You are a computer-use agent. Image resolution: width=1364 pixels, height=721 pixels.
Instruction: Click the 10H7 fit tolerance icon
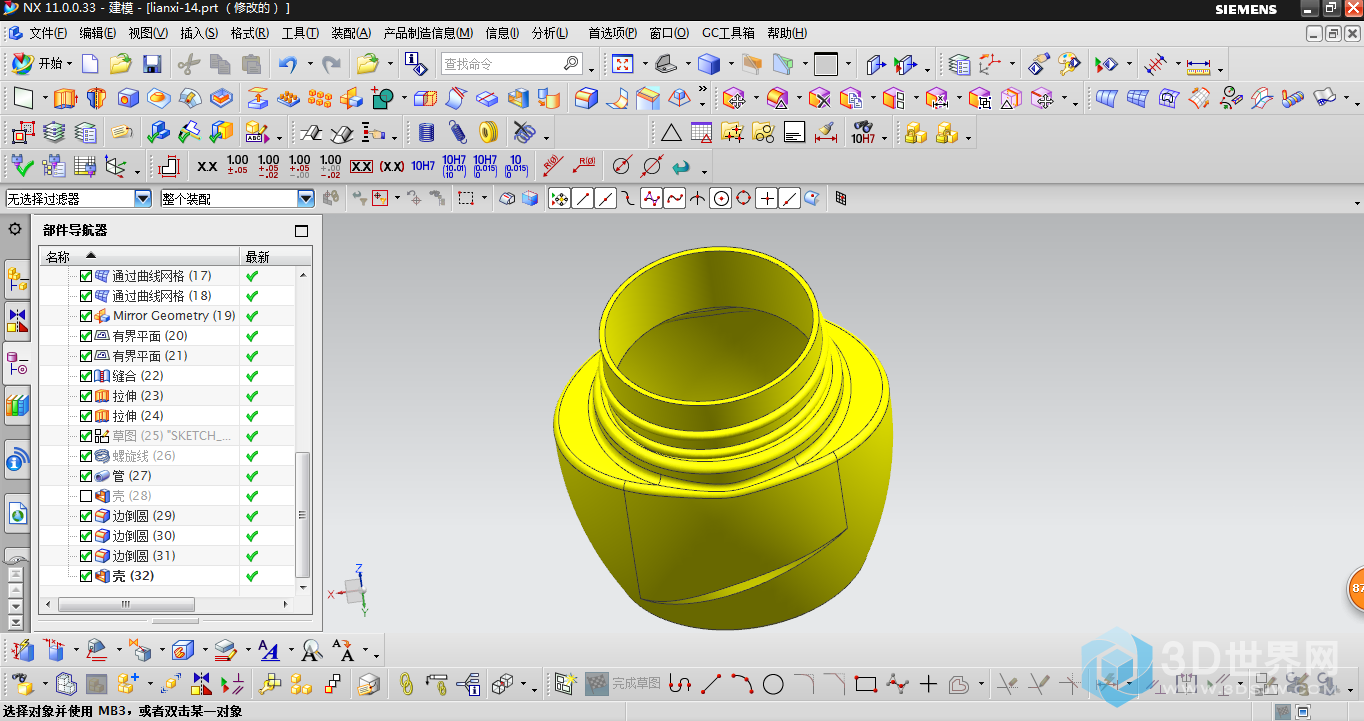click(x=423, y=166)
